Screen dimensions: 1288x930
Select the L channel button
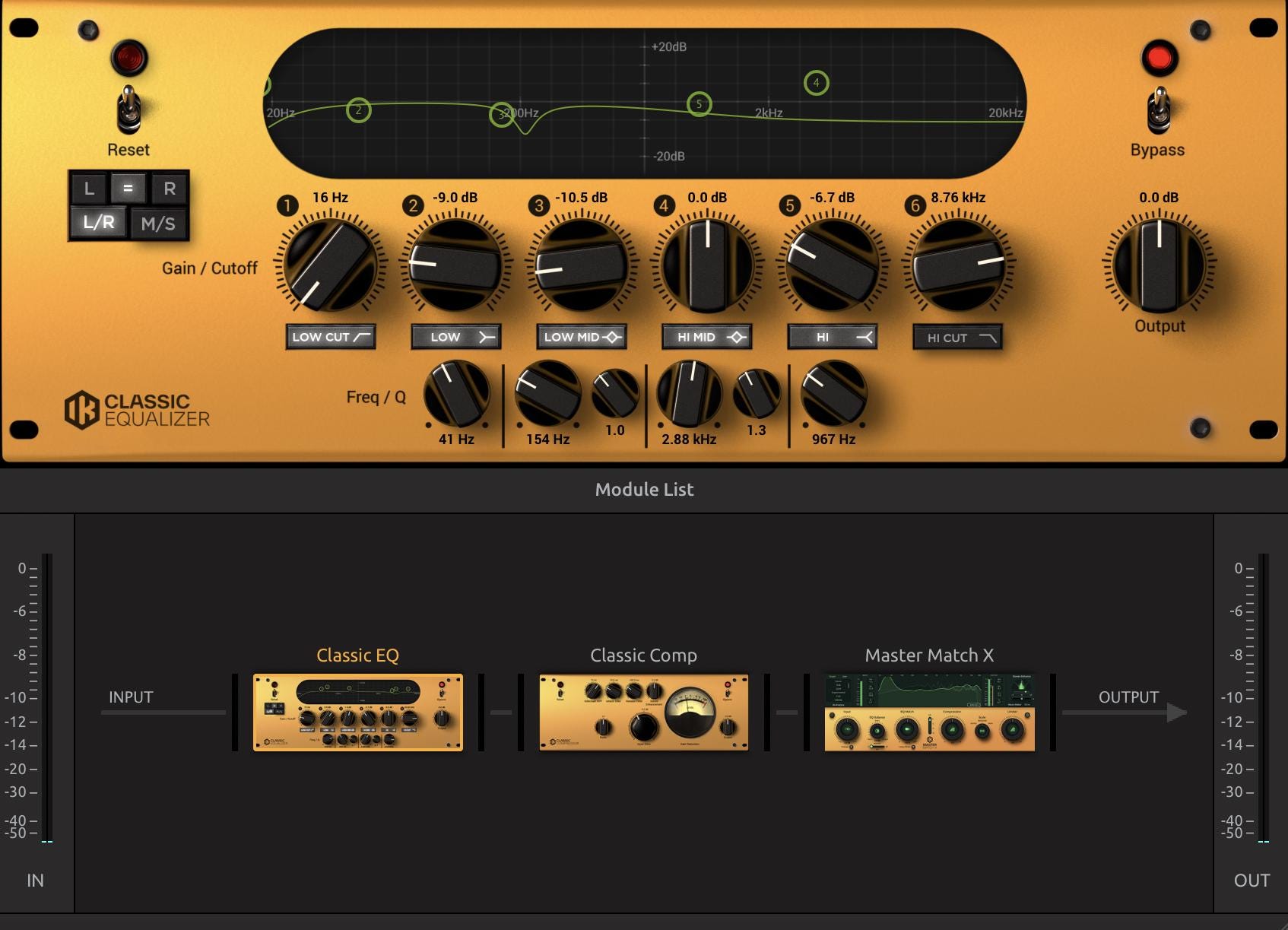89,189
